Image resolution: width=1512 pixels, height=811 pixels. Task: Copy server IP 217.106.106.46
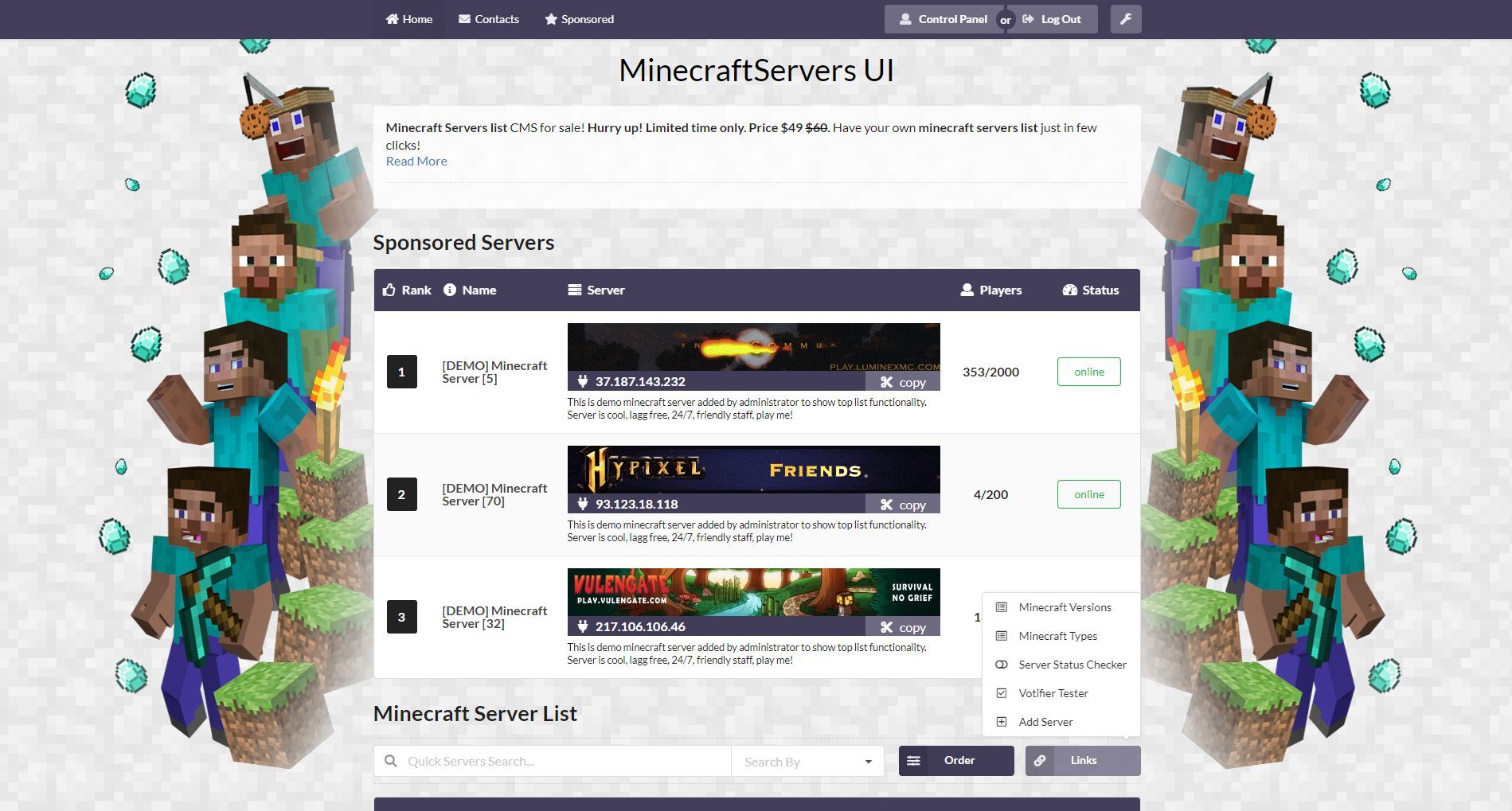(903, 627)
